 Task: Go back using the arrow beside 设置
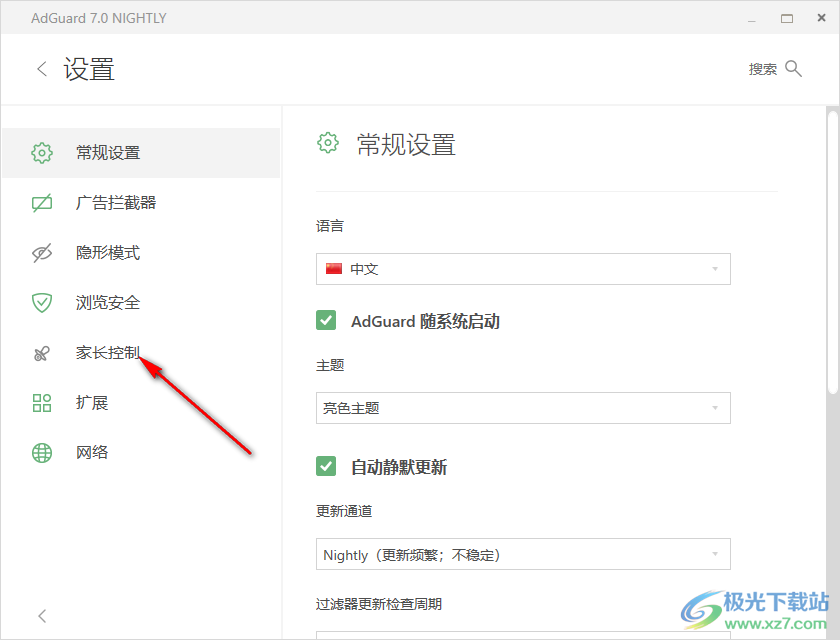click(42, 69)
